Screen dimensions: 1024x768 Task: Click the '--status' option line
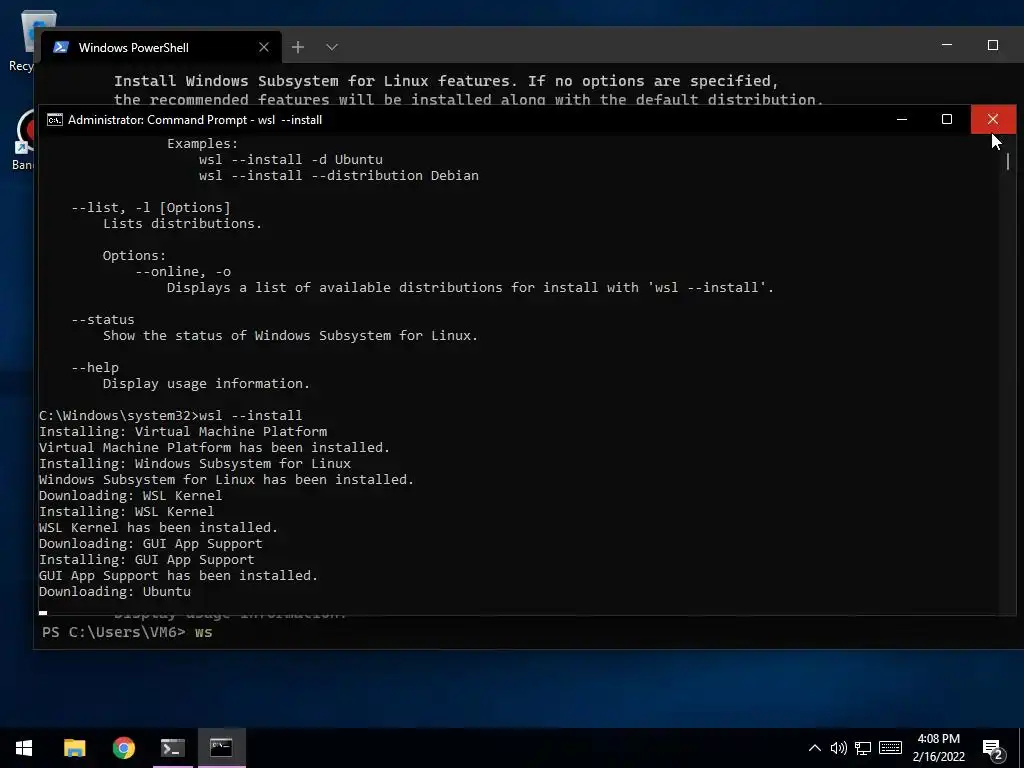click(x=103, y=319)
